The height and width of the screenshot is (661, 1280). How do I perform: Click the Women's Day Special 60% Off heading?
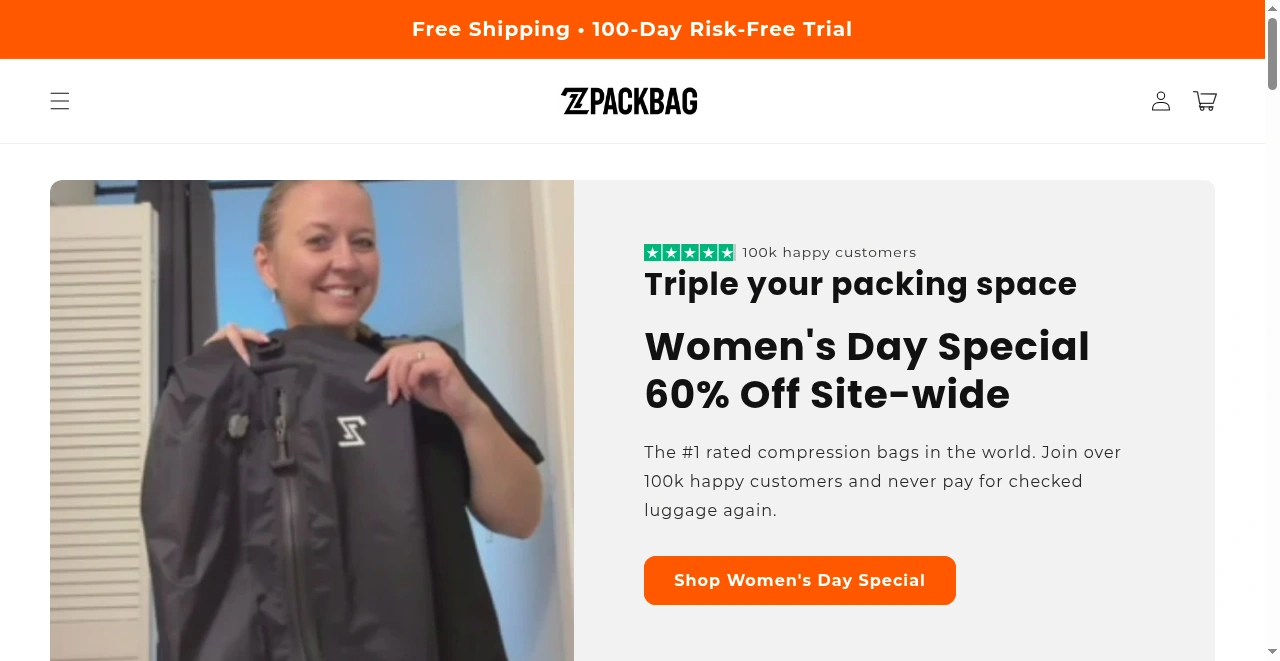coord(867,370)
